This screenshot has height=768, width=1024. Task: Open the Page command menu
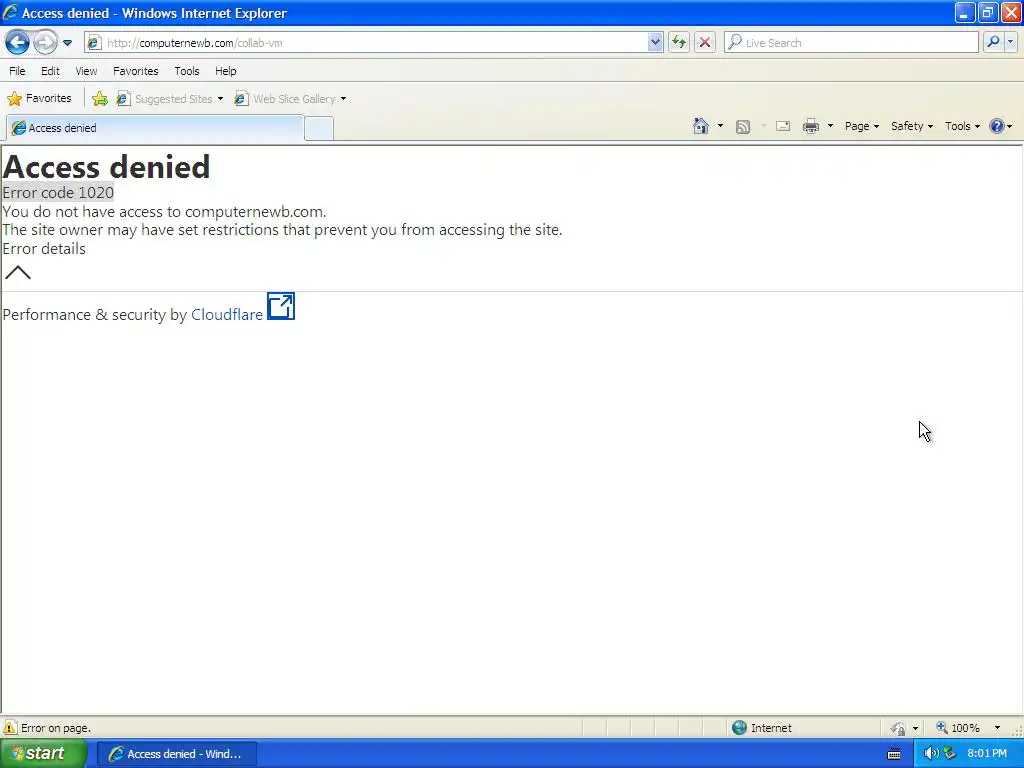coord(861,126)
